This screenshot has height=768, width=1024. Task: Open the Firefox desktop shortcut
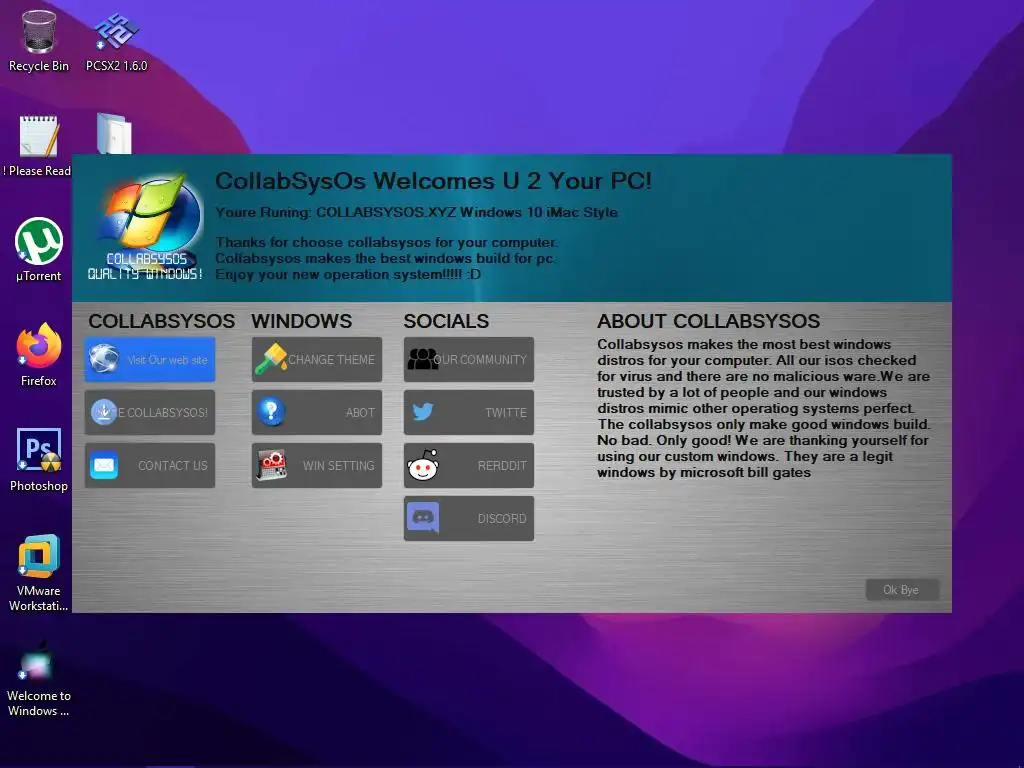tap(39, 355)
